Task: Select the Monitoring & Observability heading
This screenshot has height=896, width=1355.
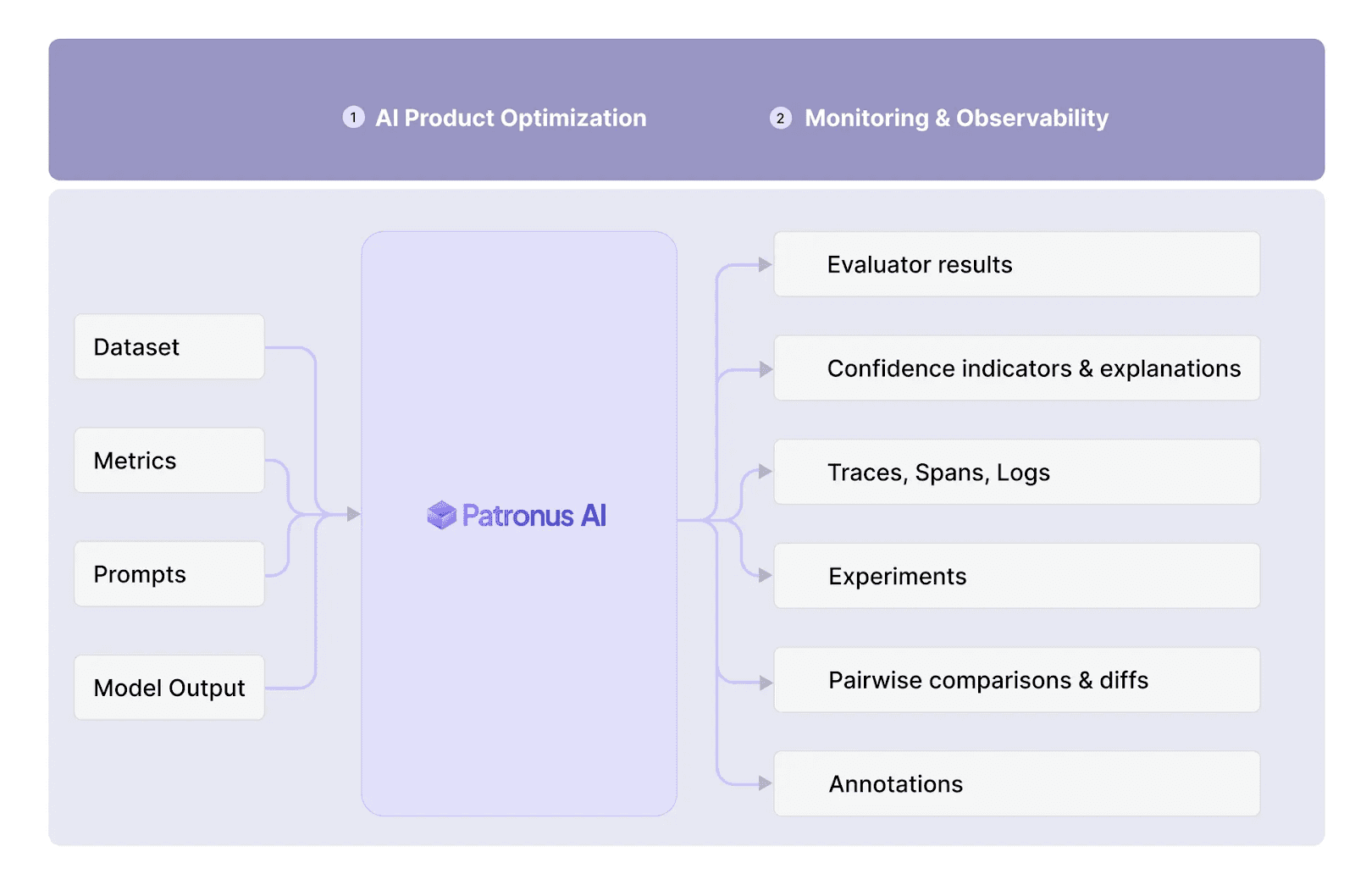Action: (956, 118)
